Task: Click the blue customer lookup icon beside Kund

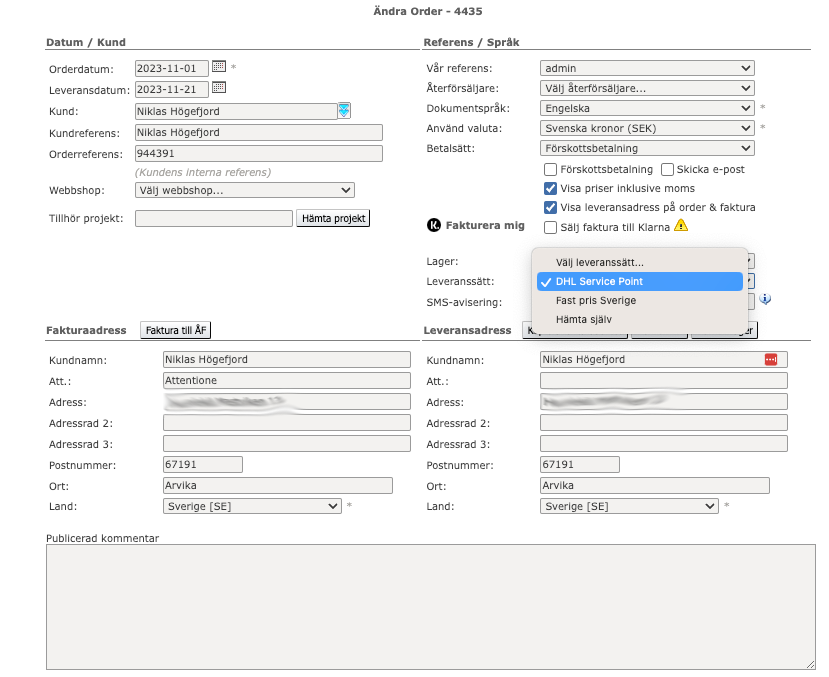Action: pos(343,110)
